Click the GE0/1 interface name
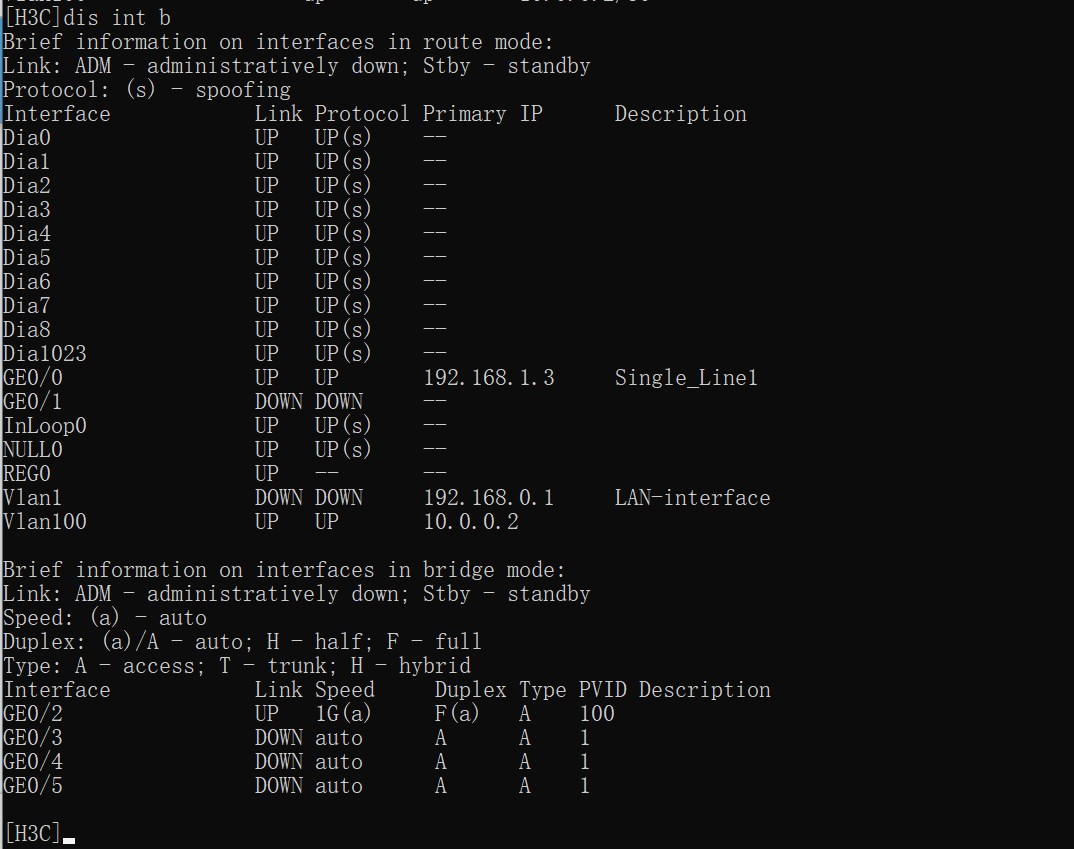 pos(33,402)
